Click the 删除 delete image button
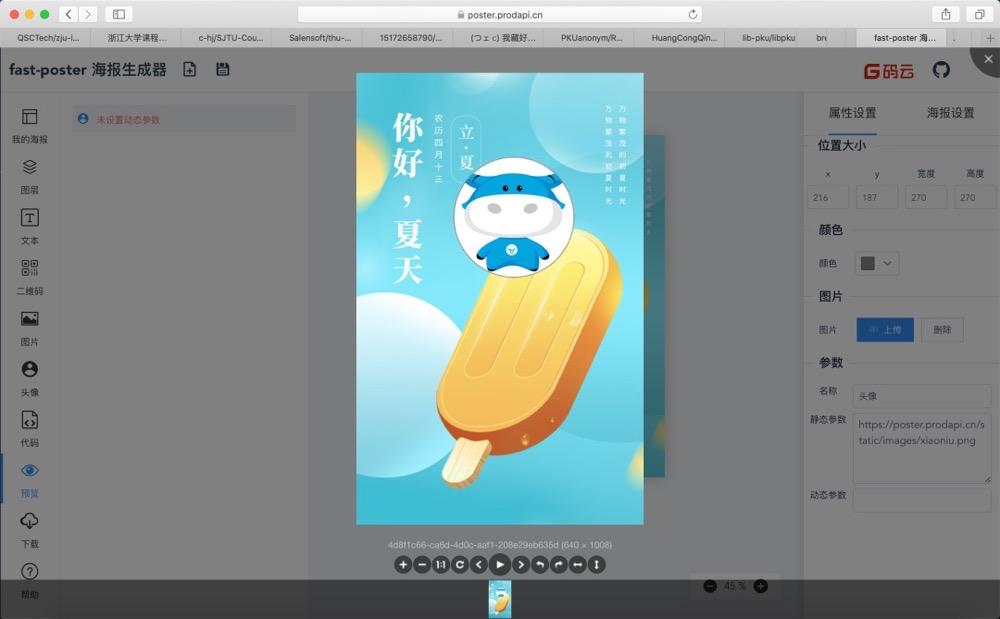This screenshot has height=619, width=1000. point(941,329)
